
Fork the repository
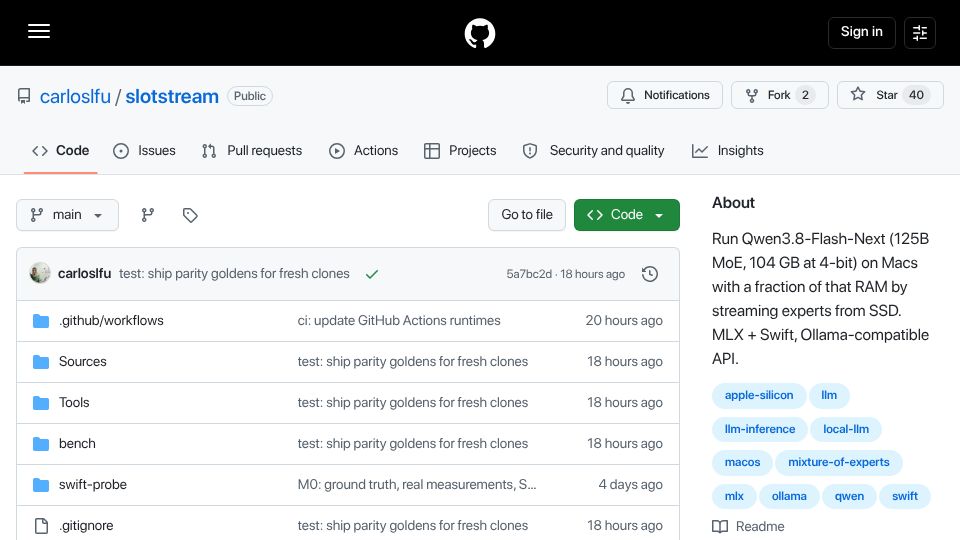[779, 95]
